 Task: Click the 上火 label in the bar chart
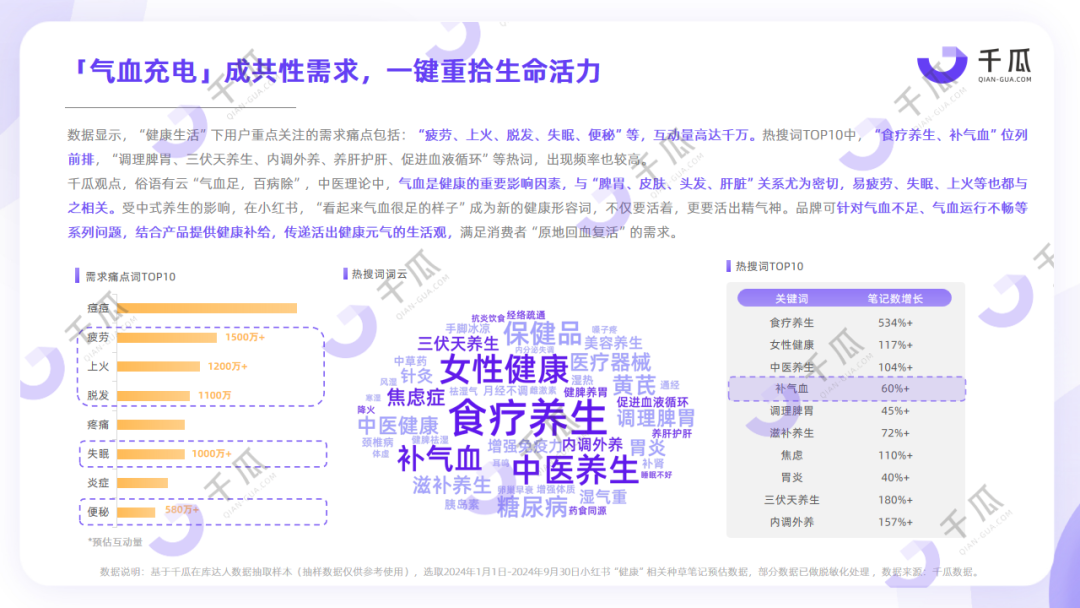pos(98,366)
